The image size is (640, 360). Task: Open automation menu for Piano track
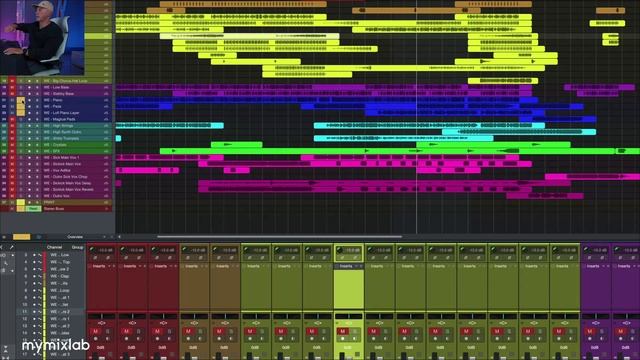(106, 100)
